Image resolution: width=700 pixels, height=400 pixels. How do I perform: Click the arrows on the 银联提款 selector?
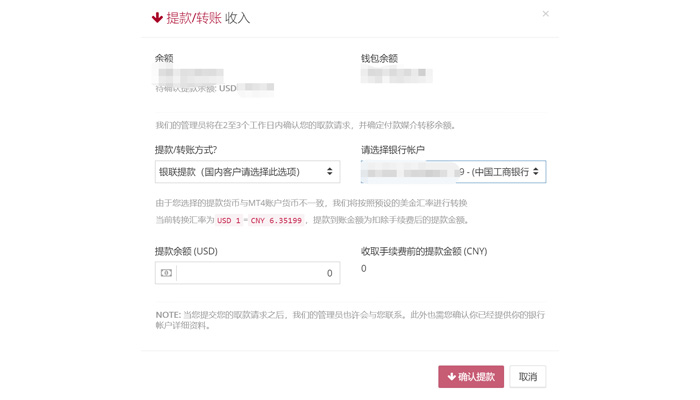(x=329, y=171)
